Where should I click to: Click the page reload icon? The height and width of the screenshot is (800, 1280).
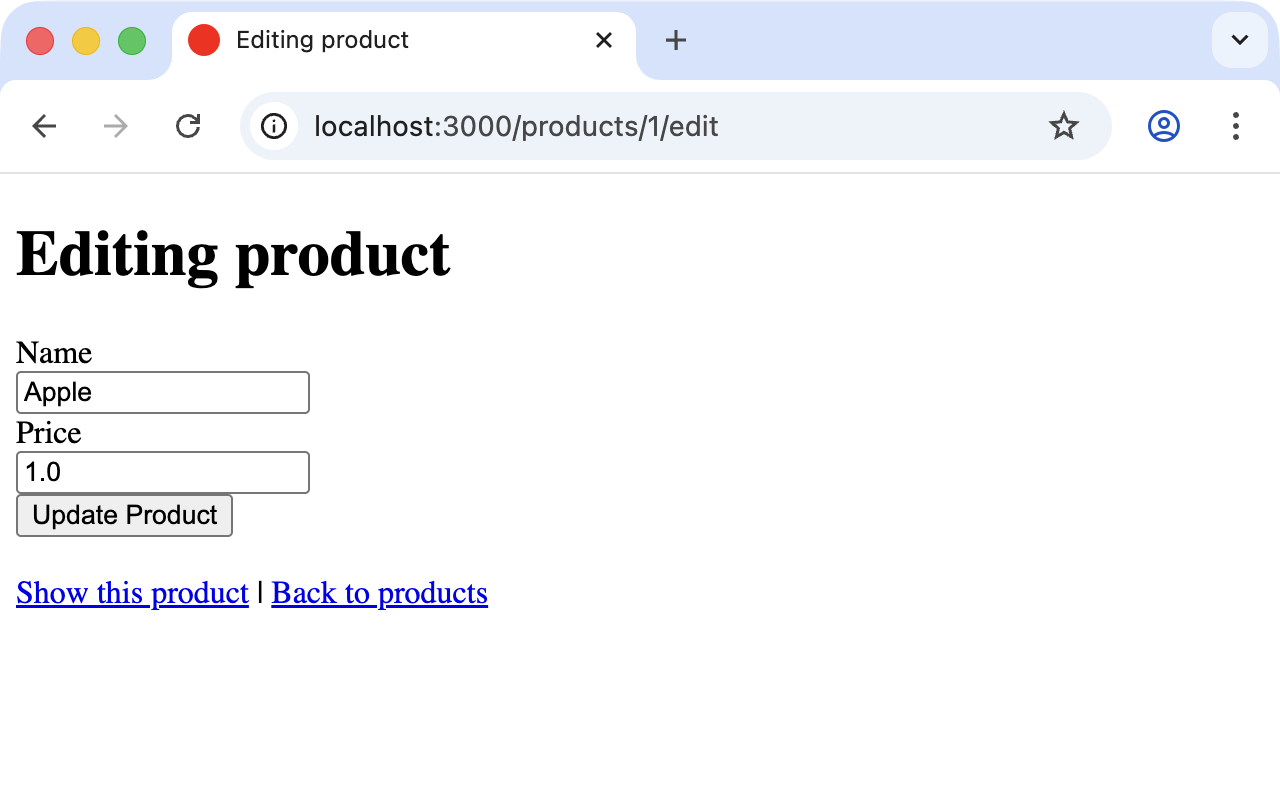188,126
